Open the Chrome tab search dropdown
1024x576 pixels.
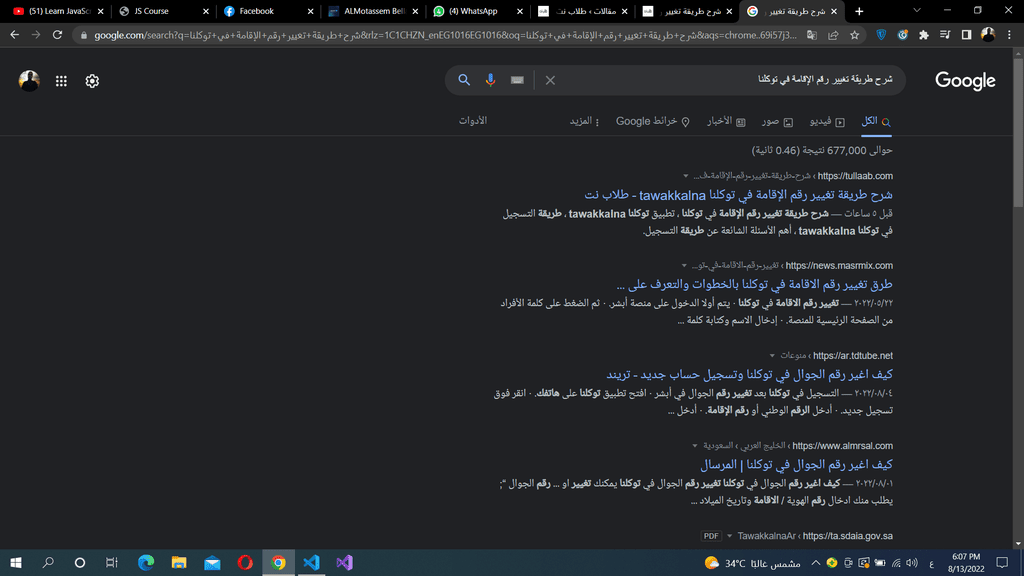point(917,11)
